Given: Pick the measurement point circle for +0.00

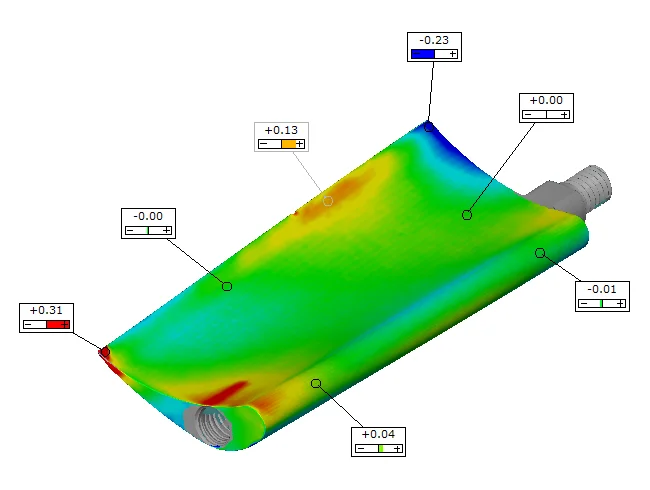Looking at the screenshot, I should point(466,214).
